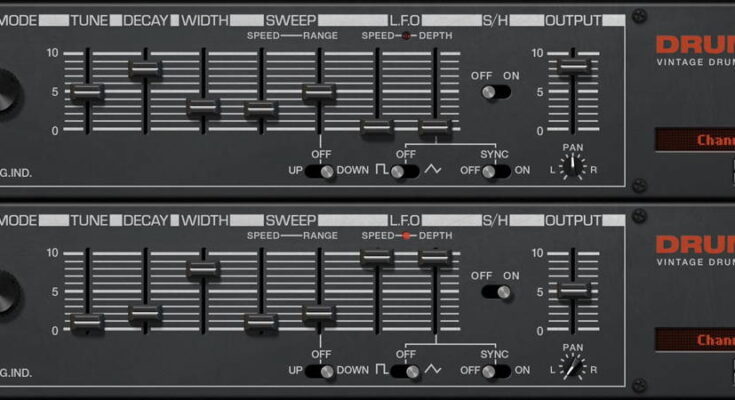Toggle the S/H OFF/ON switch on bottom unit
Viewport: 735px width, 400px height.
(x=495, y=292)
